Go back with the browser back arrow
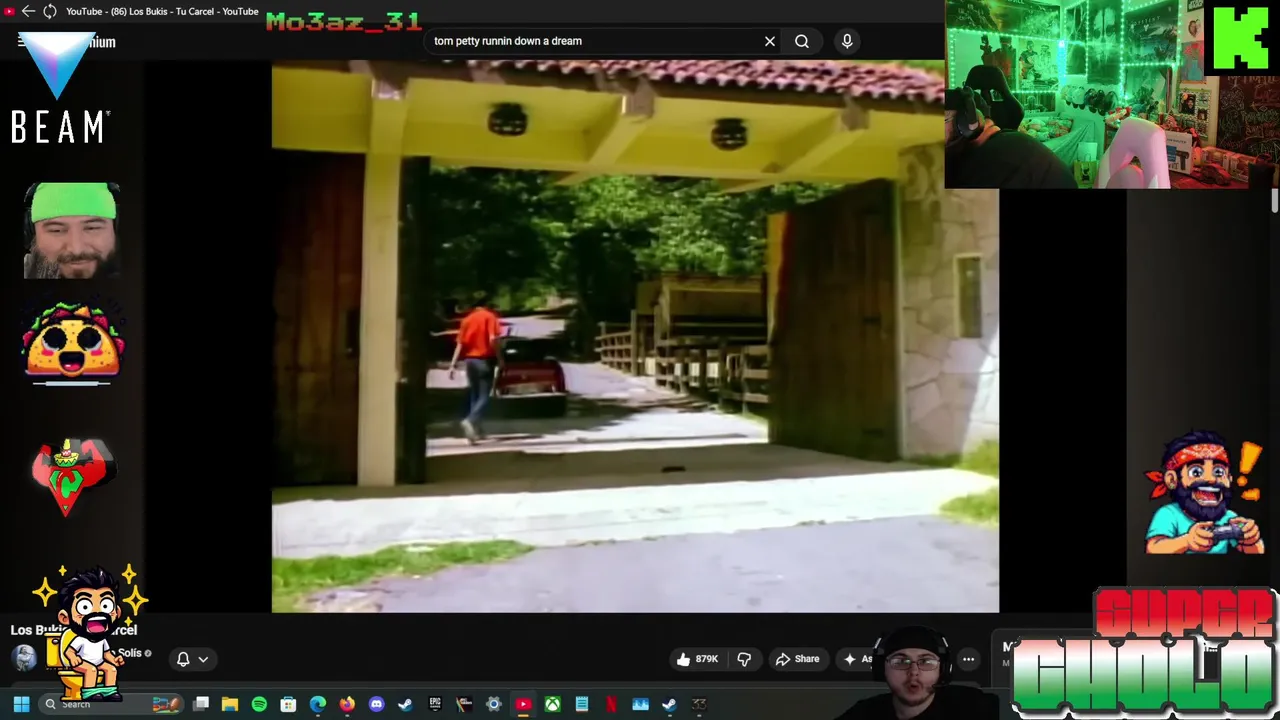Viewport: 1280px width, 720px height. coord(28,12)
